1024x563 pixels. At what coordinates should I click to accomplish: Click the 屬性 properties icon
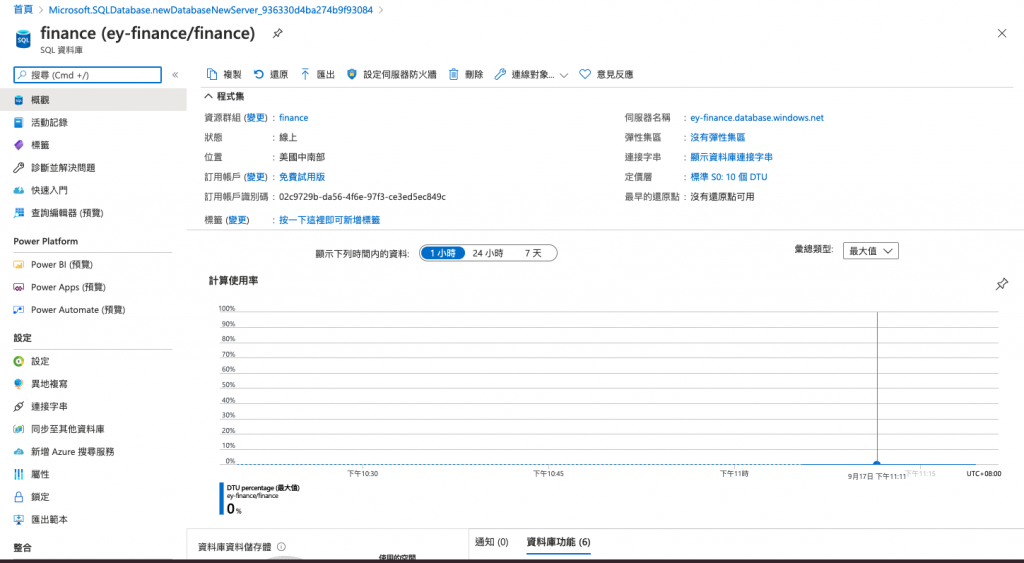pyautogui.click(x=19, y=474)
